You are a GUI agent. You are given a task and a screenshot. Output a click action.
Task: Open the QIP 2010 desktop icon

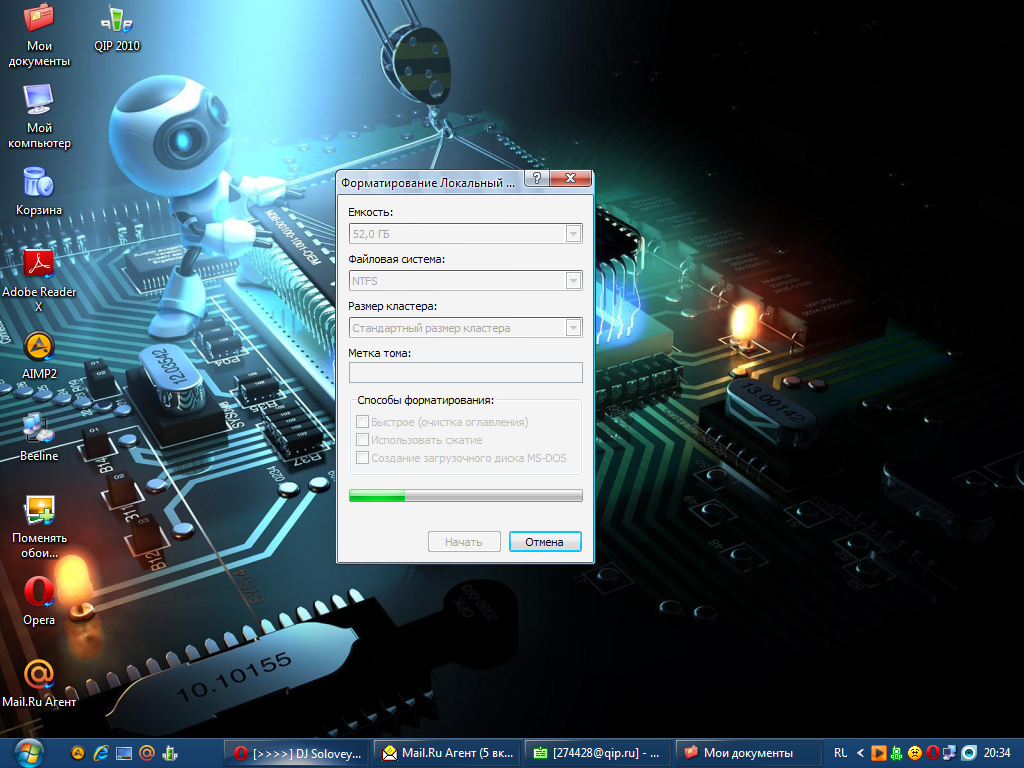pos(117,21)
